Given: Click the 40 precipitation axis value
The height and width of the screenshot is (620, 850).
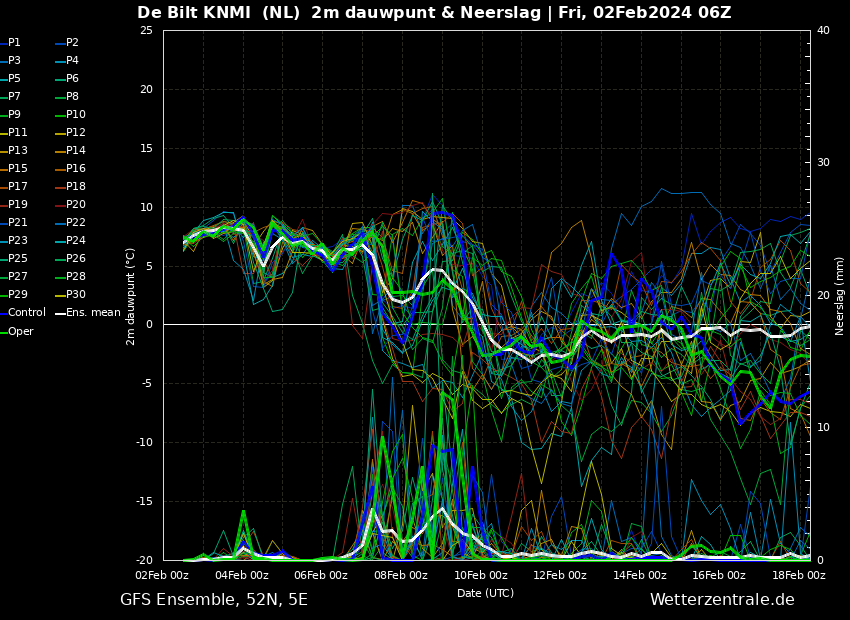Looking at the screenshot, I should point(823,30).
